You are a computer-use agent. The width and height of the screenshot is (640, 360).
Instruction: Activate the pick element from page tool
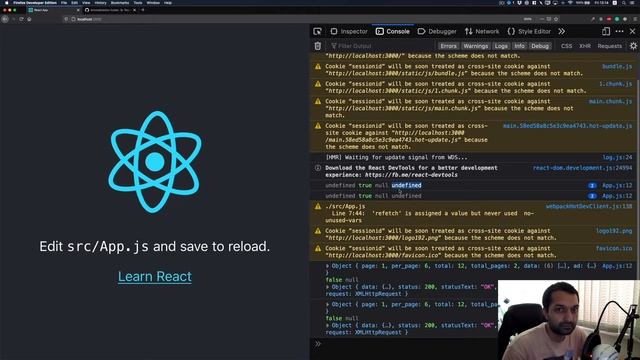tap(317, 31)
